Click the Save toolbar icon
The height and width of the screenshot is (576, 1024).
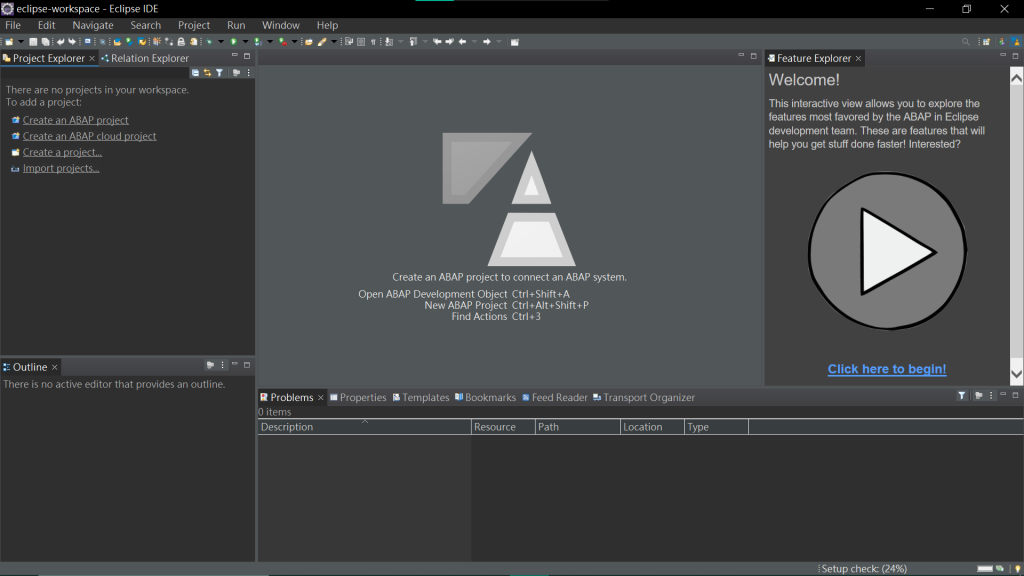[33, 42]
